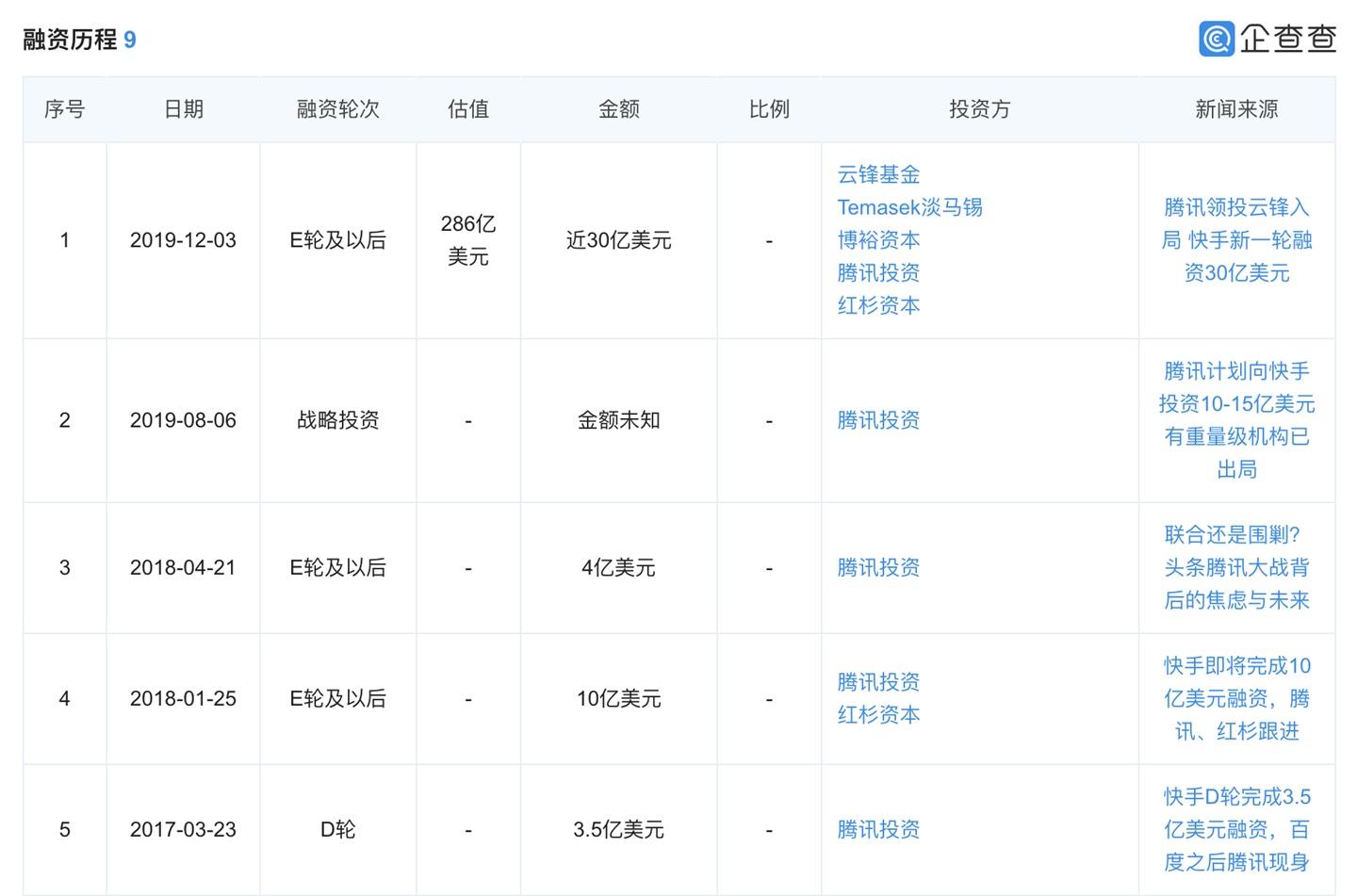Open 腾讯投资 link in 2018-04-21 row
1357x896 pixels.
pyautogui.click(x=878, y=568)
